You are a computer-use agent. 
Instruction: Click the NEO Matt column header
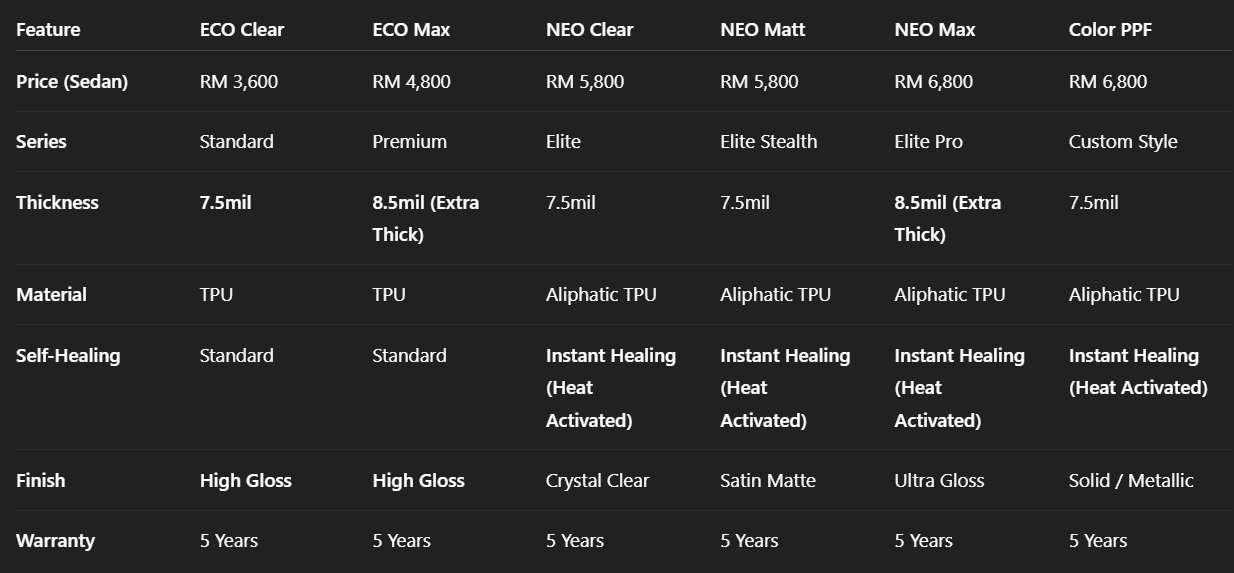(762, 30)
